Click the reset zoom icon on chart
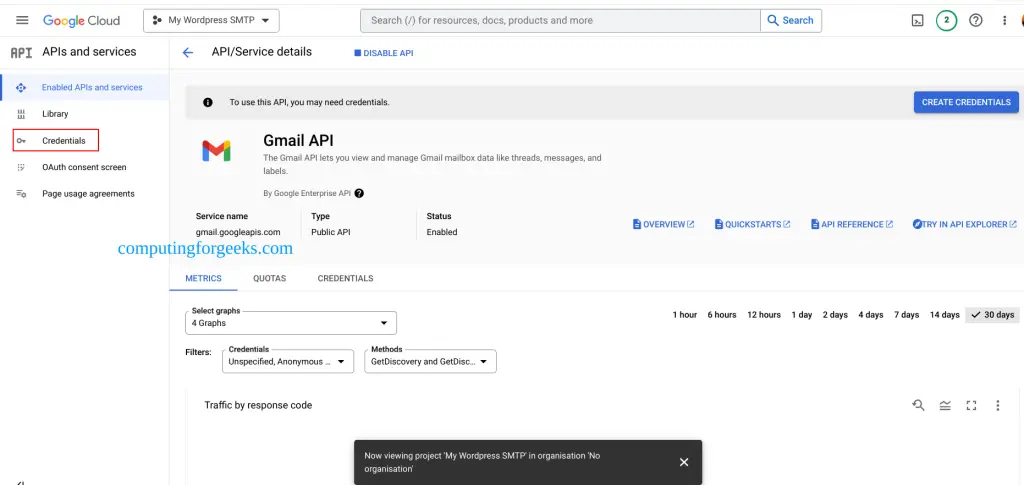This screenshot has height=485, width=1024. pyautogui.click(x=918, y=405)
